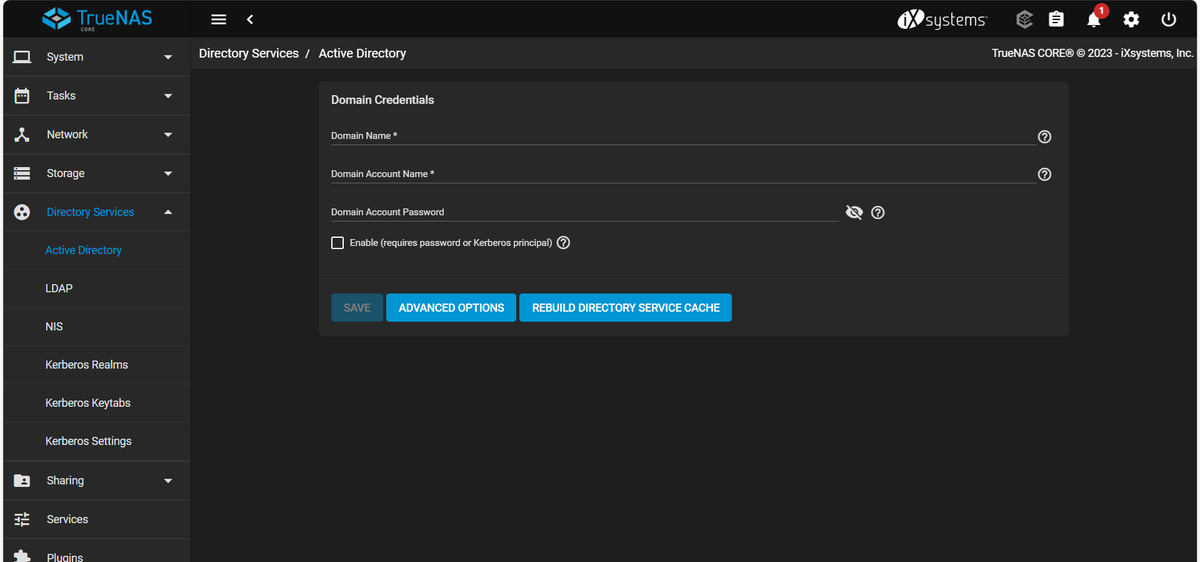Show help for Domain Account Password

coord(878,212)
